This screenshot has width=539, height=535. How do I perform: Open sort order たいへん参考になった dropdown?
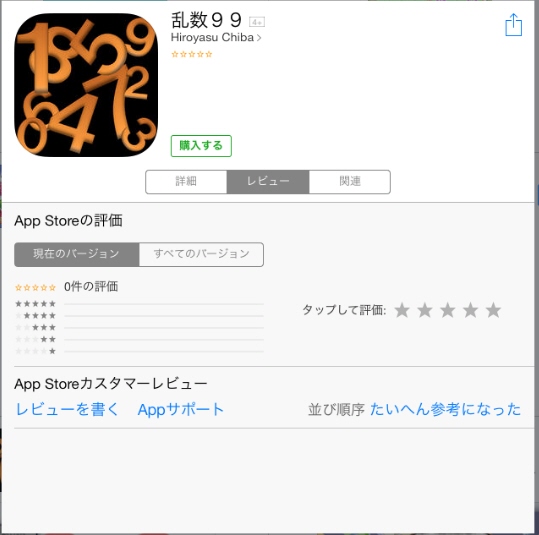point(446,410)
